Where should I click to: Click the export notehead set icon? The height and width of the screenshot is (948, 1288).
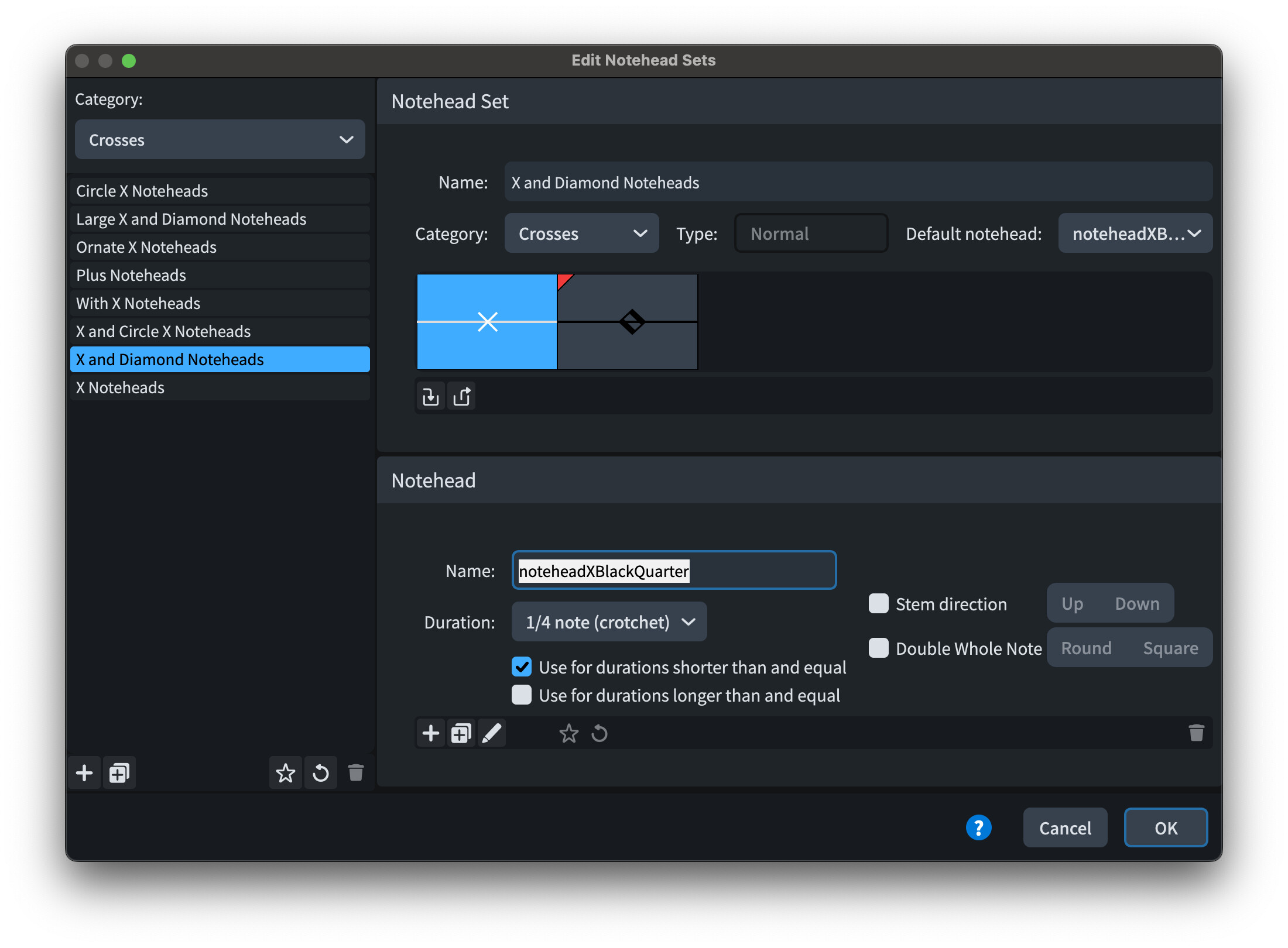(x=461, y=397)
